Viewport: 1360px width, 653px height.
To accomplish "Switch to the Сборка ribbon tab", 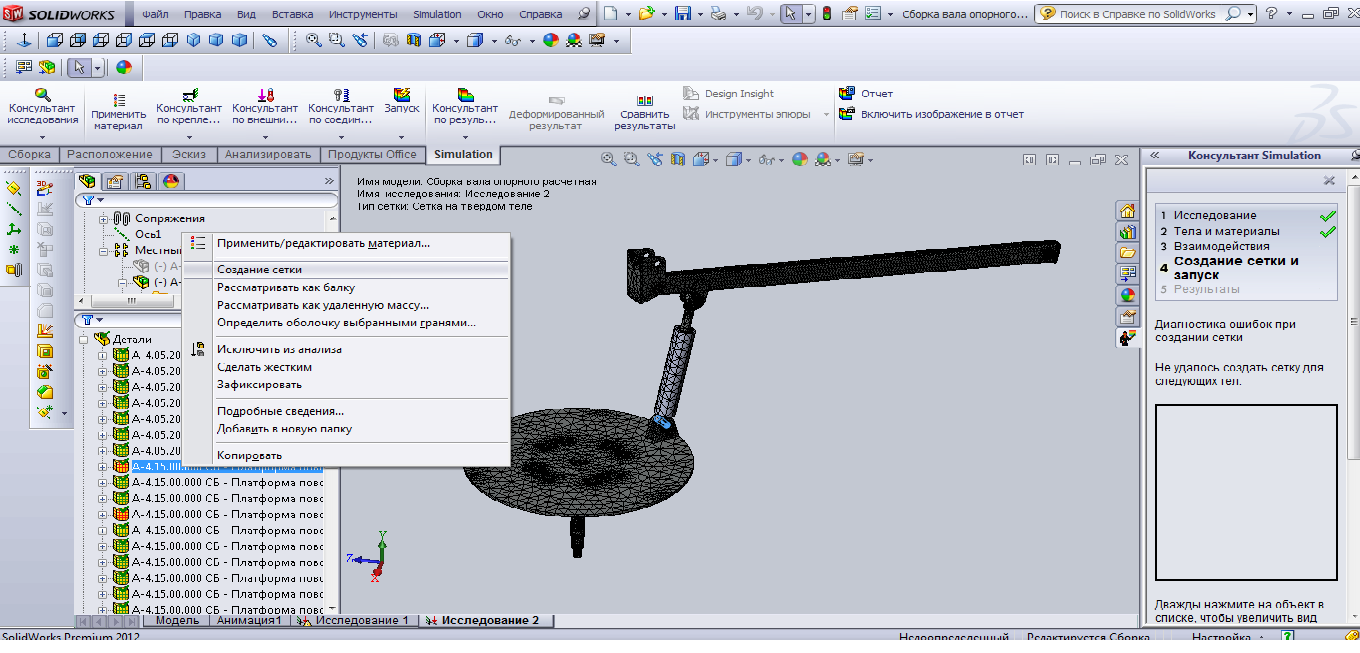I will tap(30, 154).
